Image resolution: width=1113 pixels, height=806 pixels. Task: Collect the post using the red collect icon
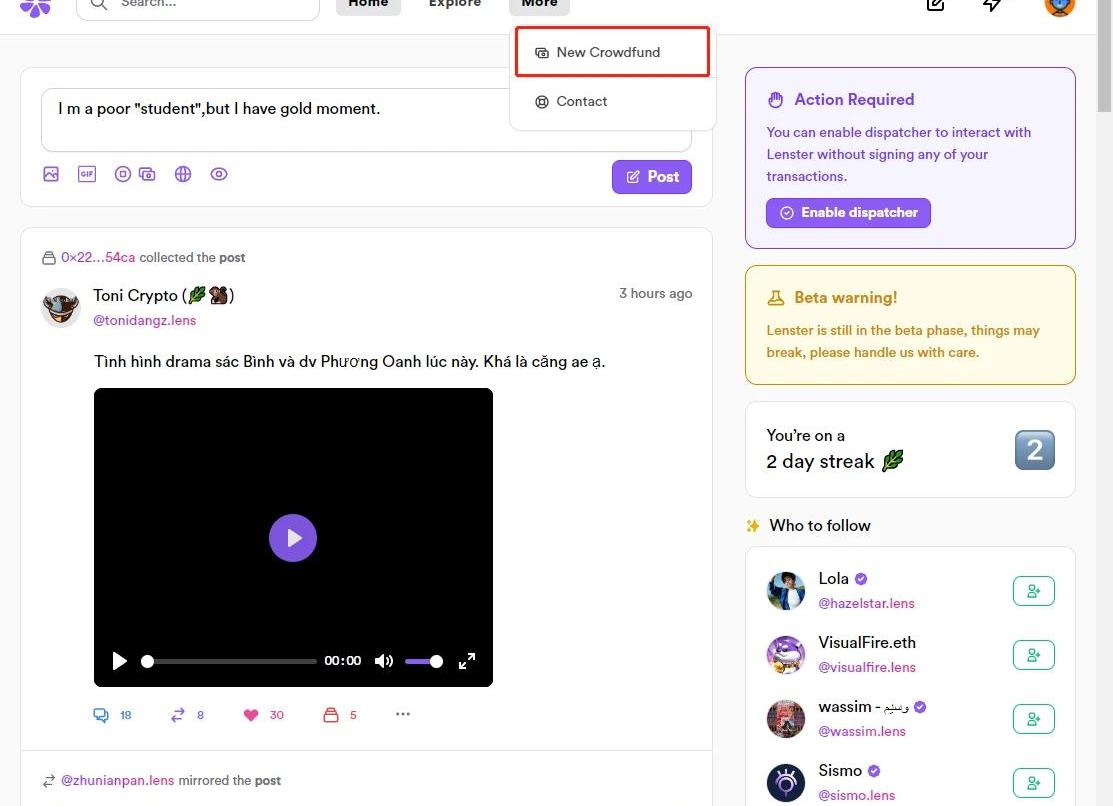(330, 715)
